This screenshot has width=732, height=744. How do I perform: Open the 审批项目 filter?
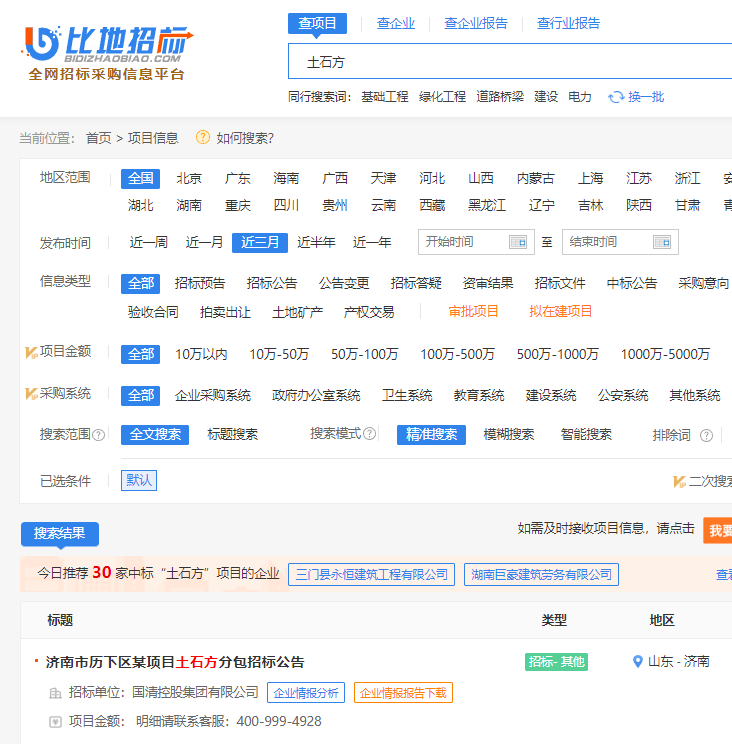[473, 312]
